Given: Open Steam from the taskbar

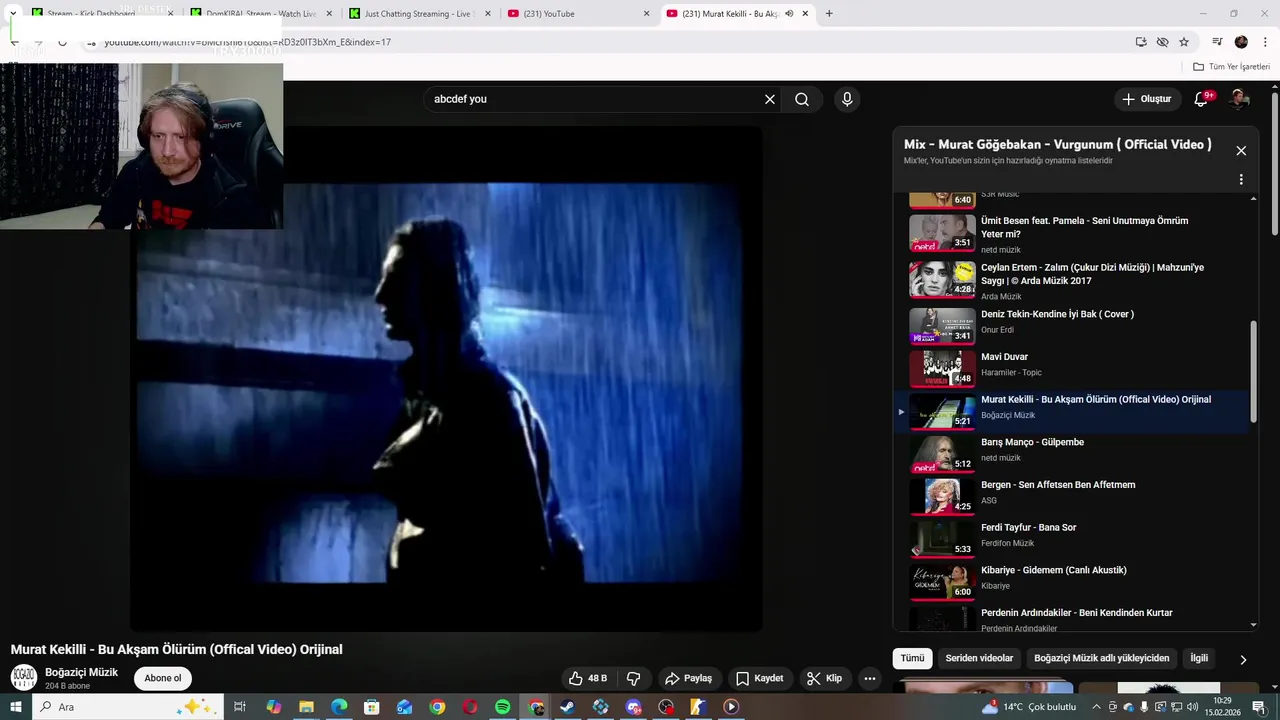Looking at the screenshot, I should (x=567, y=707).
